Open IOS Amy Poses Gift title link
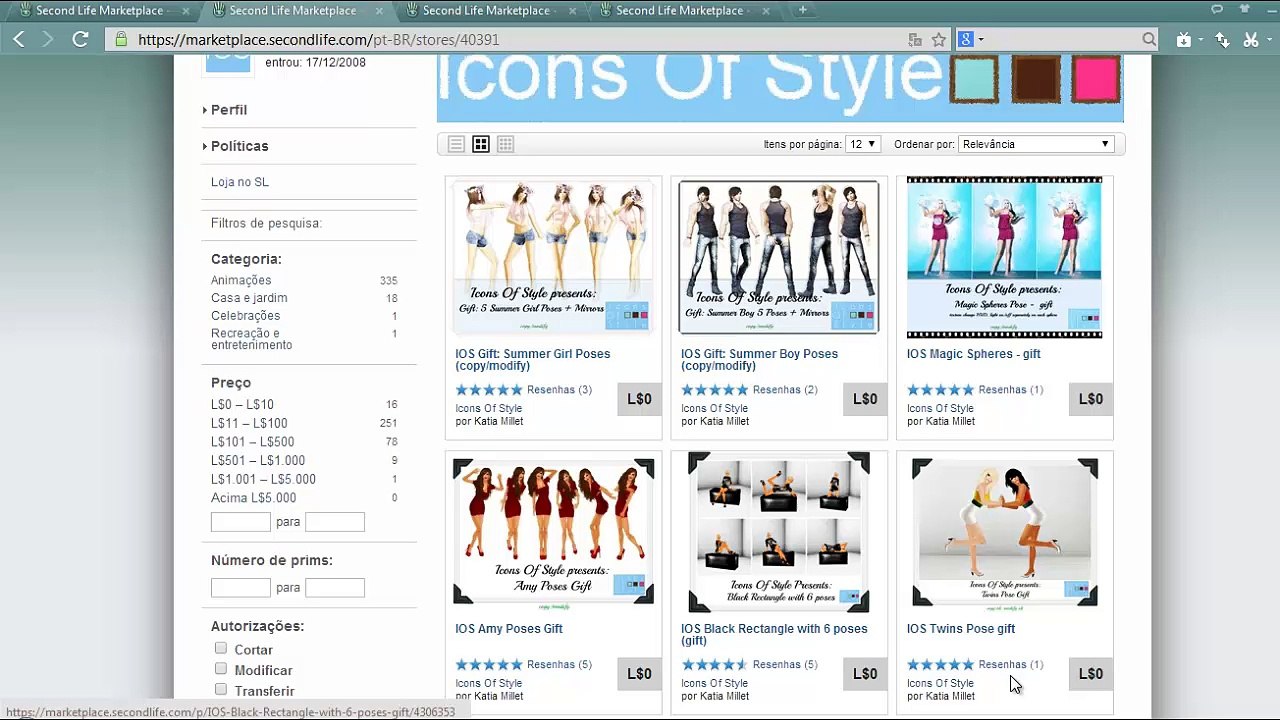This screenshot has width=1280, height=720. coord(509,629)
